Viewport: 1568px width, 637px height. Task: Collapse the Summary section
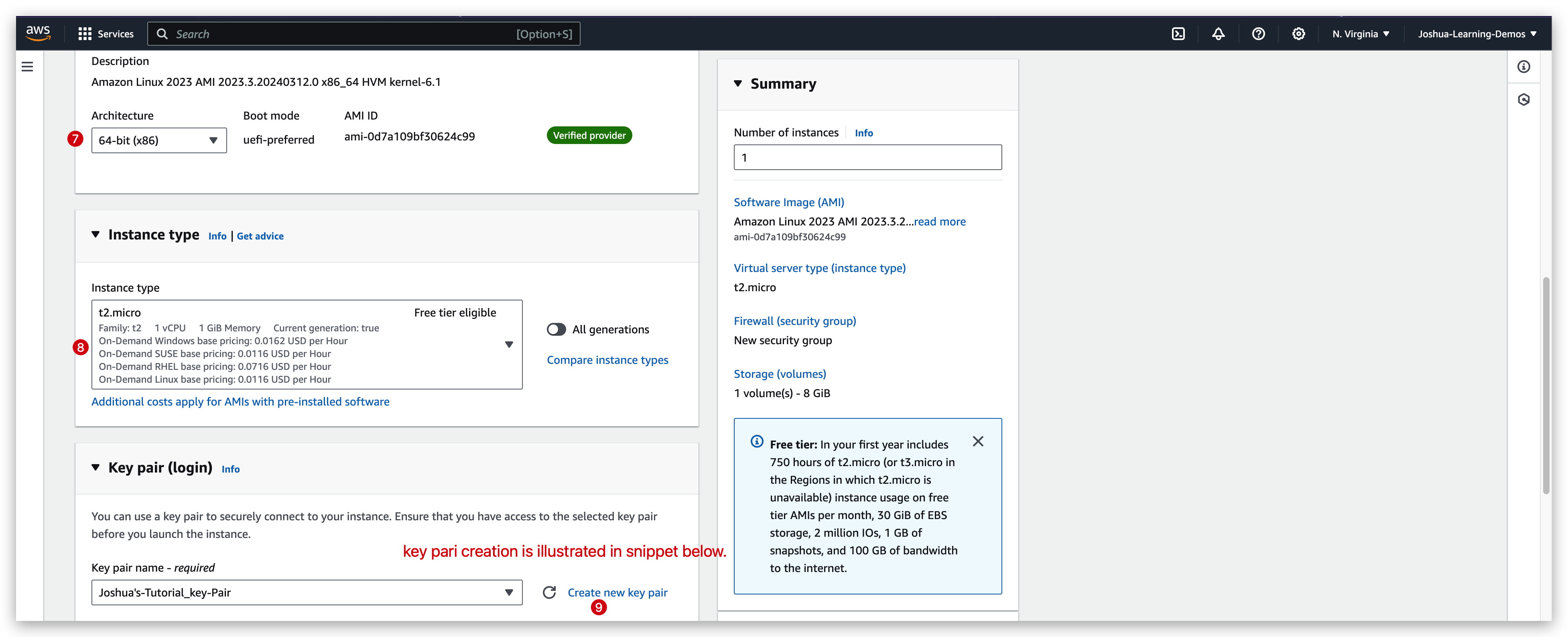pos(738,83)
